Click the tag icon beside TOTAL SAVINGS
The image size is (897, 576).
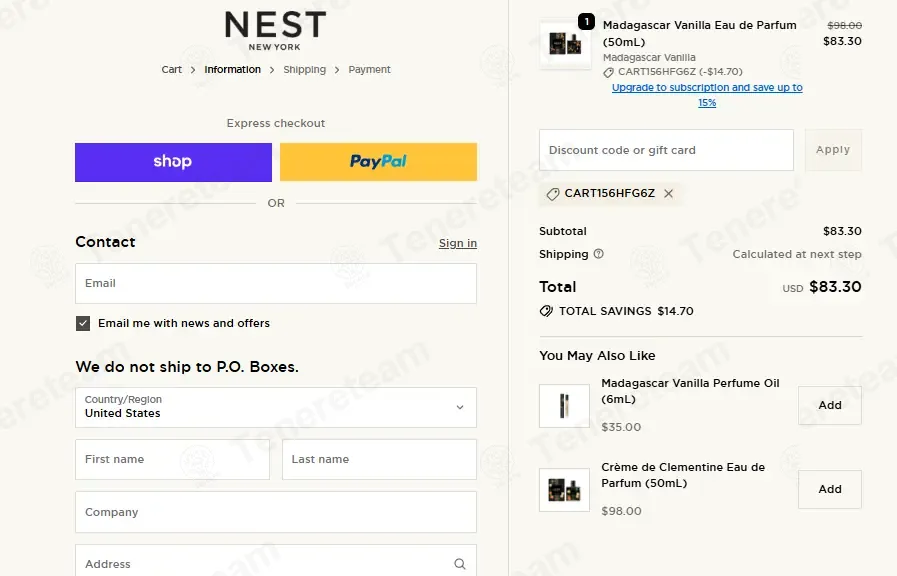coord(546,311)
